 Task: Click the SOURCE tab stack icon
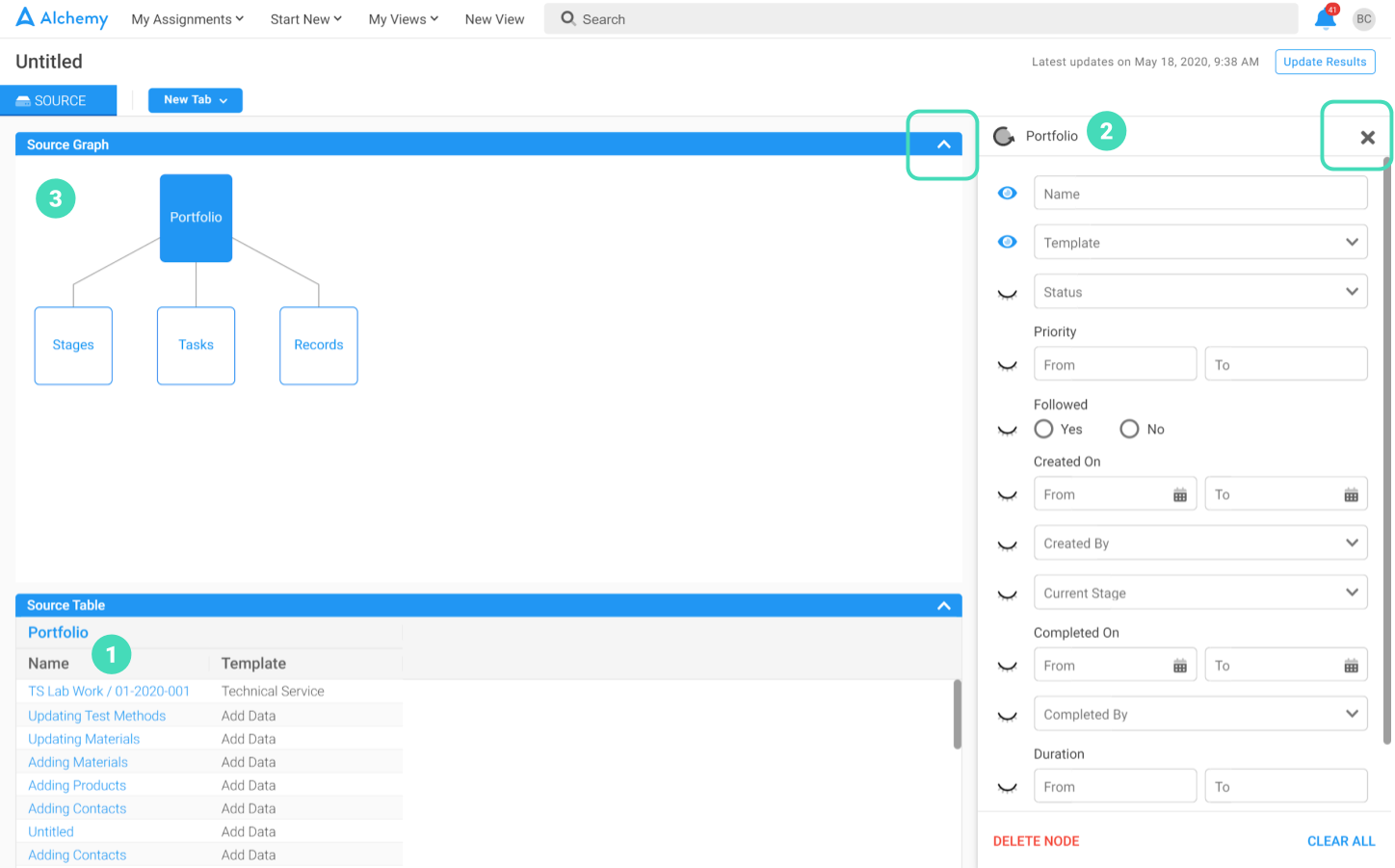pyautogui.click(x=23, y=100)
